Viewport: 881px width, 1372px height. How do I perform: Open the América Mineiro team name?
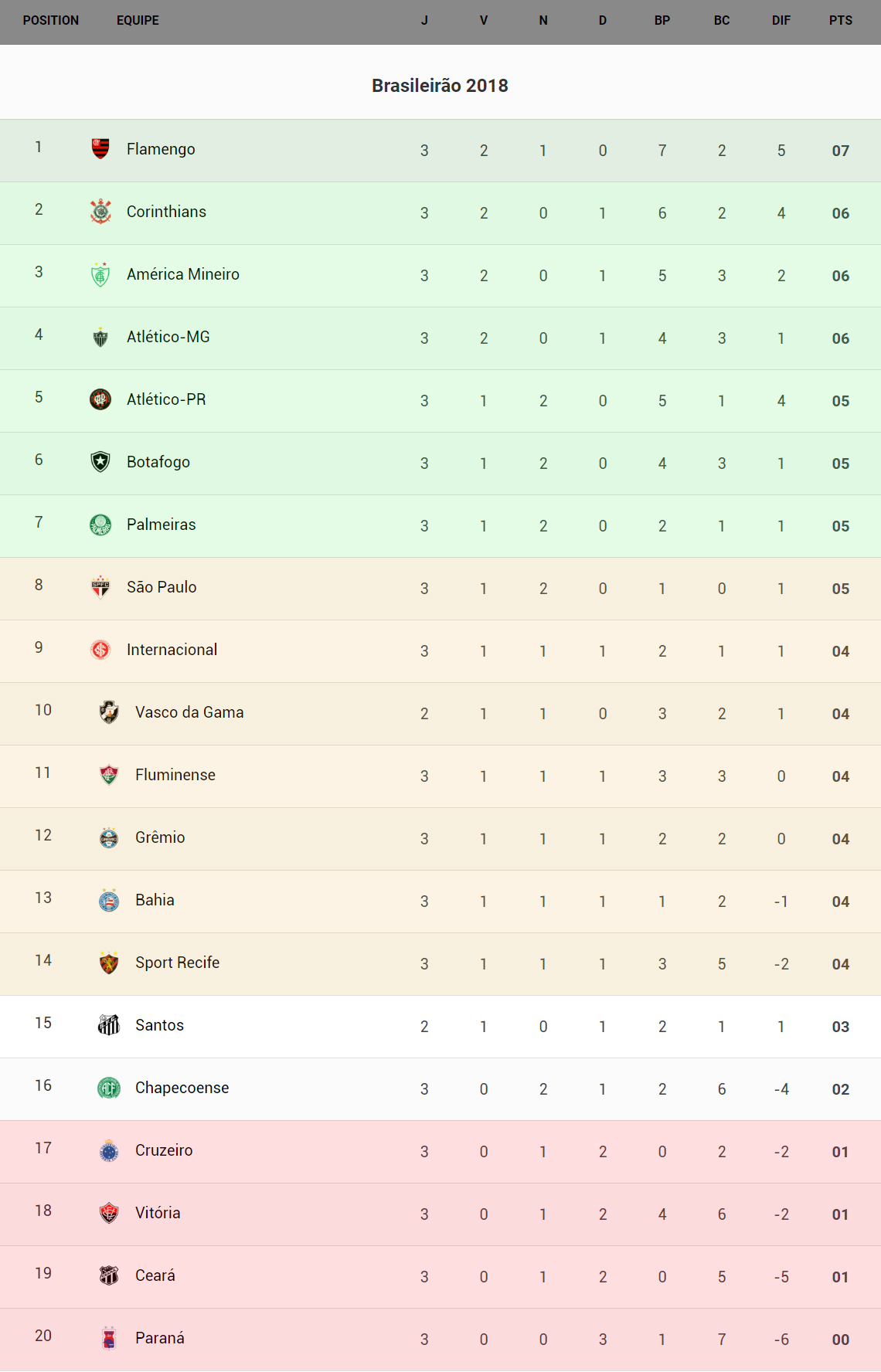[x=183, y=274]
